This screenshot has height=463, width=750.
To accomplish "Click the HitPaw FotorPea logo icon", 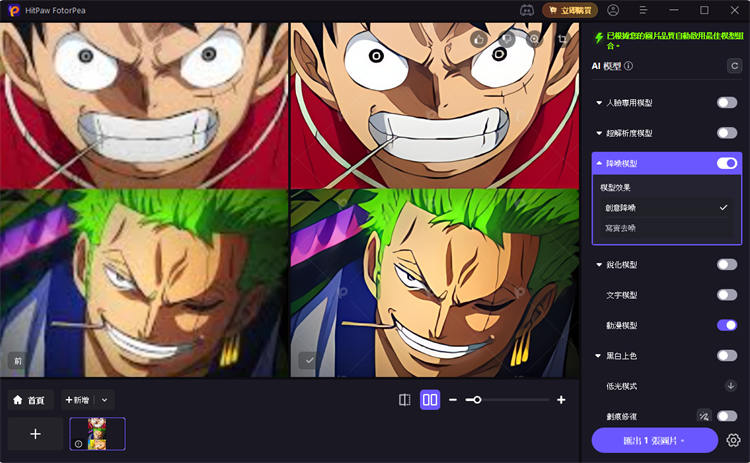I will (x=13, y=10).
